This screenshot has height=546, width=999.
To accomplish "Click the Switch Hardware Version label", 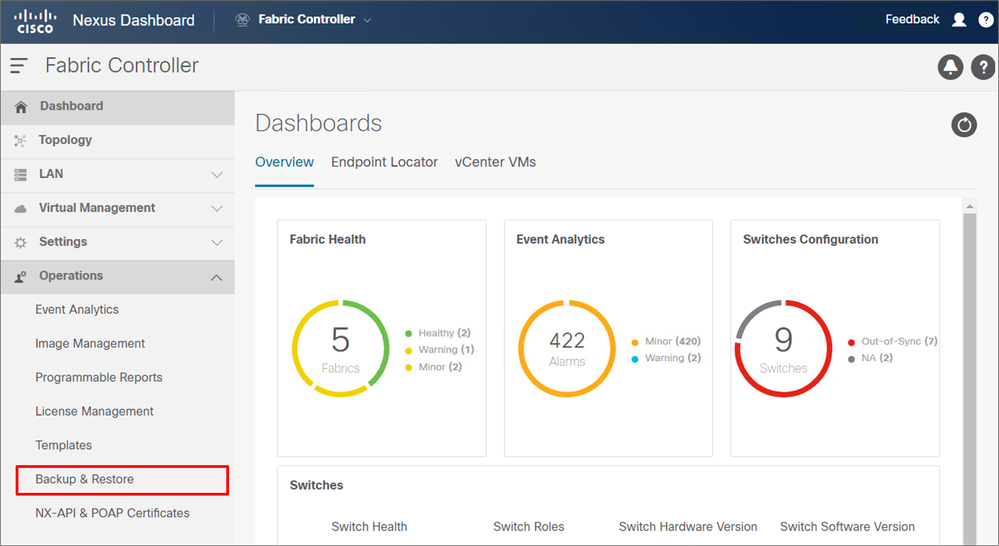I will [687, 527].
